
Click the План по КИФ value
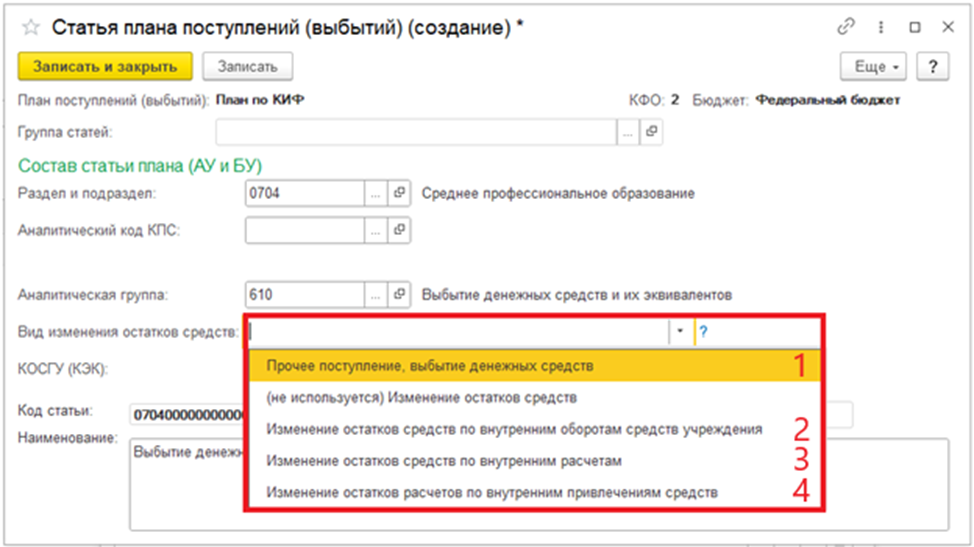pyautogui.click(x=260, y=100)
